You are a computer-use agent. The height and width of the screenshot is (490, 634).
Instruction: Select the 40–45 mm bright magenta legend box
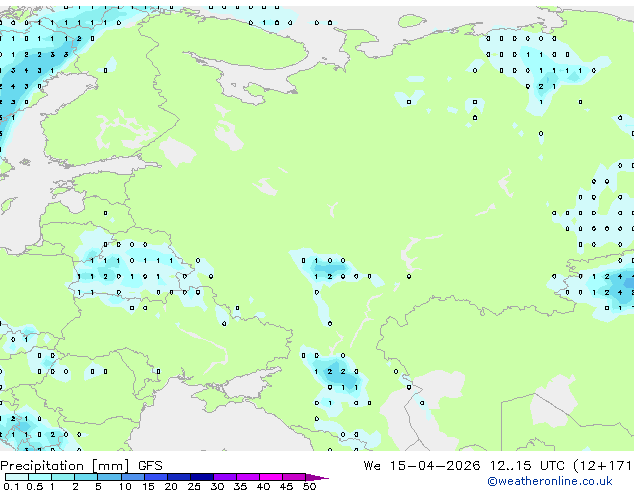pyautogui.click(x=271, y=477)
